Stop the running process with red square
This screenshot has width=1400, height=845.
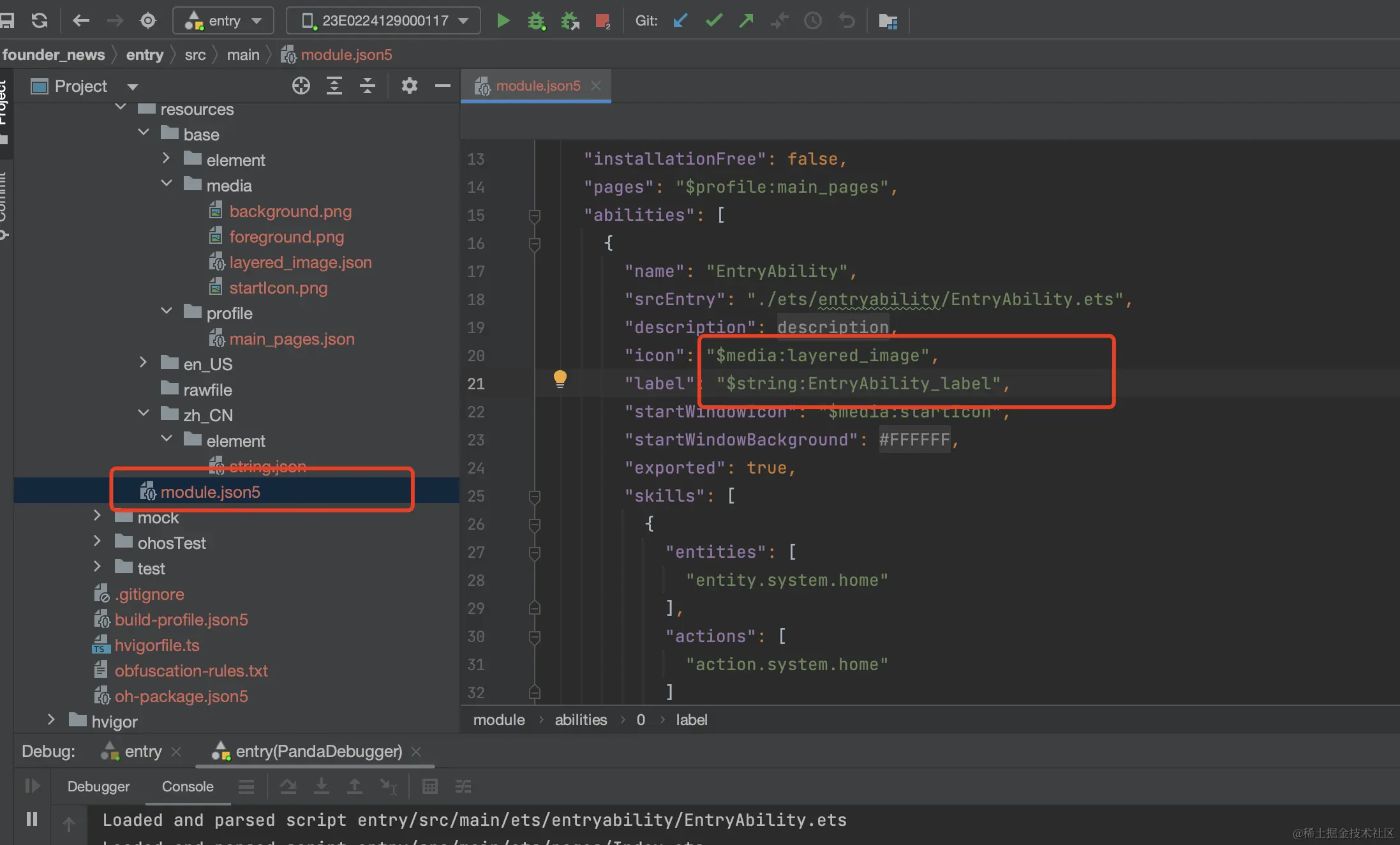click(602, 21)
